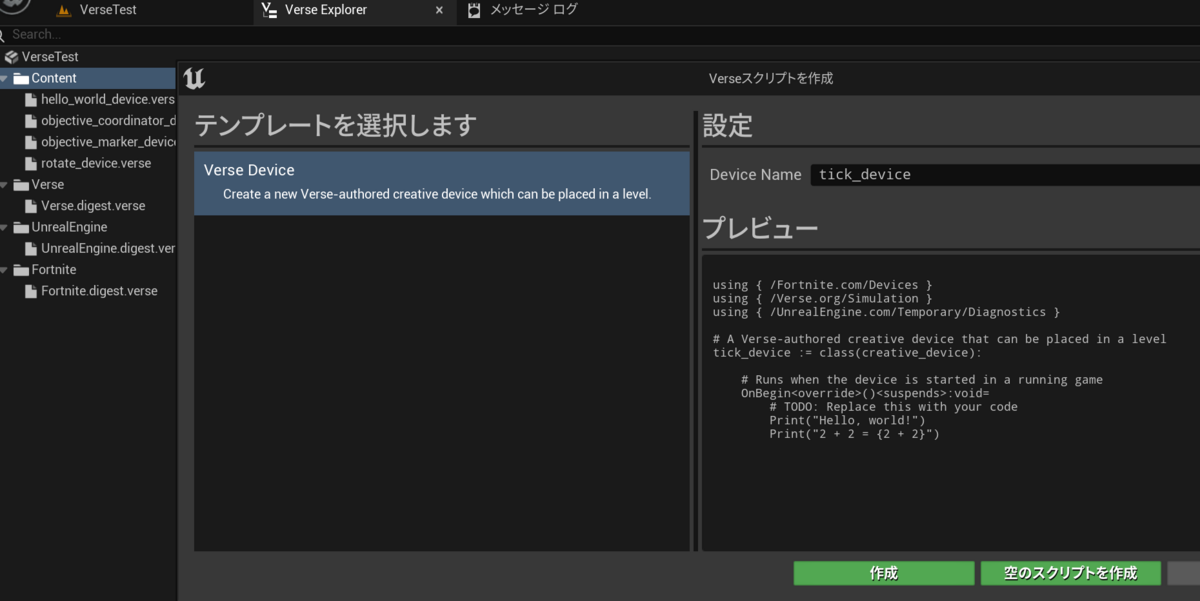The height and width of the screenshot is (601, 1200).
Task: Select Fortnite.digest.verse file name
Action: click(x=99, y=291)
